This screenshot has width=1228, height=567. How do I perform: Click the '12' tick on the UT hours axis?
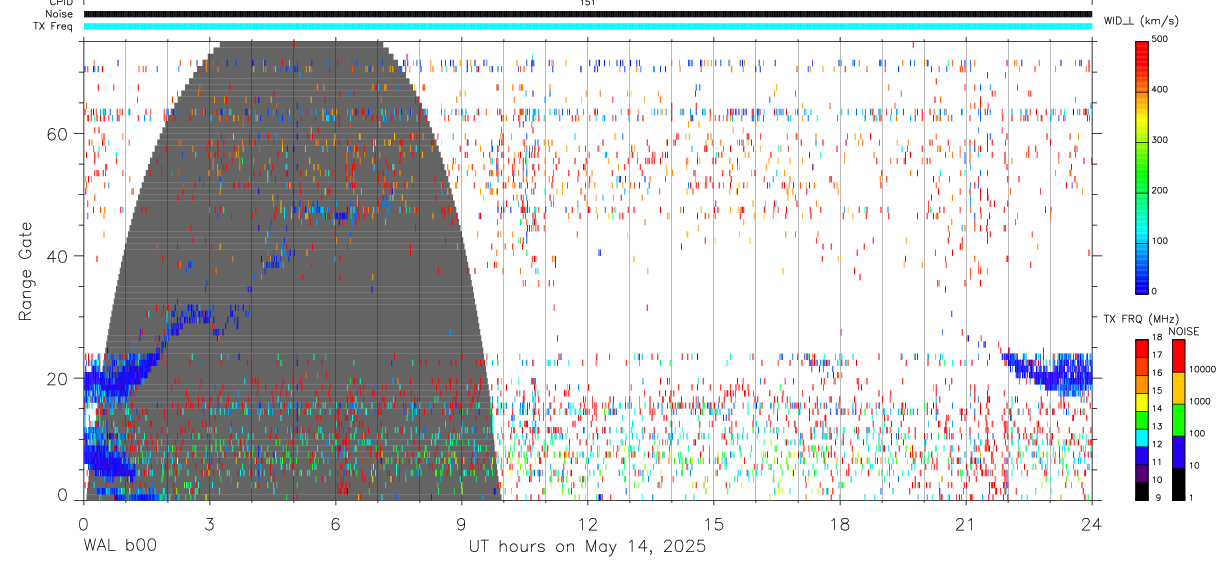(x=588, y=524)
